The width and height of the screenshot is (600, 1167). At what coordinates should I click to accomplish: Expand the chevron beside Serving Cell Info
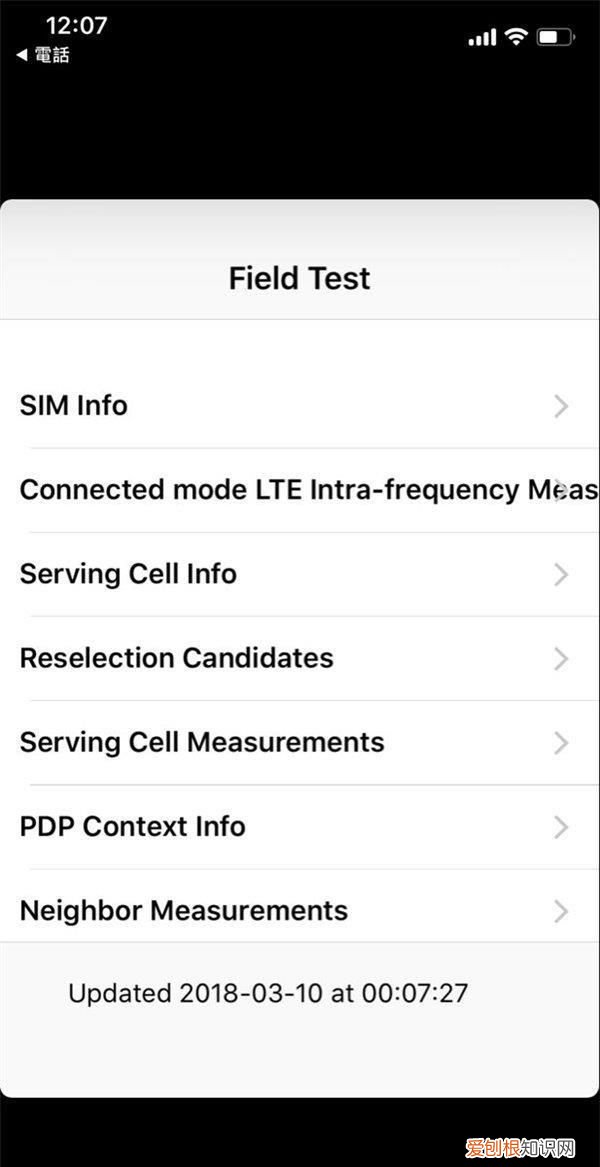(x=562, y=574)
